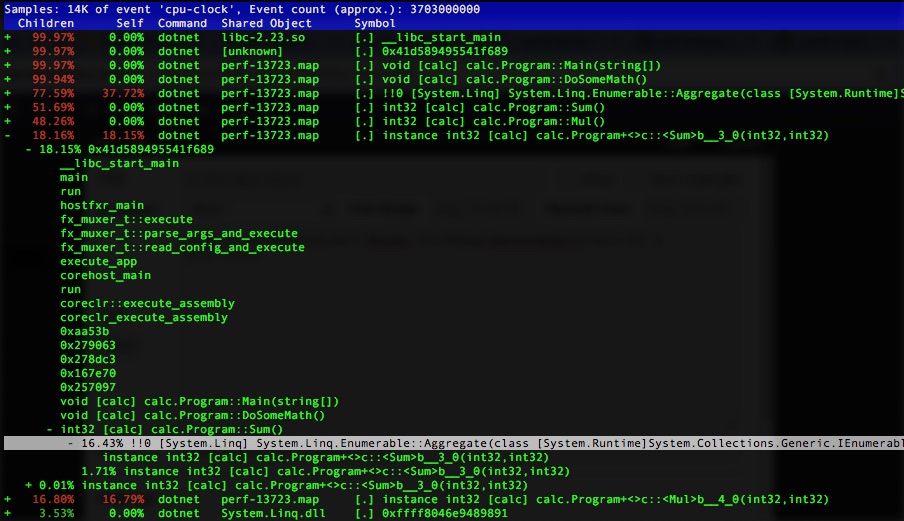Select the 1.71% <Sum>b__3_0 entry
The height and width of the screenshot is (521, 904).
point(325,471)
